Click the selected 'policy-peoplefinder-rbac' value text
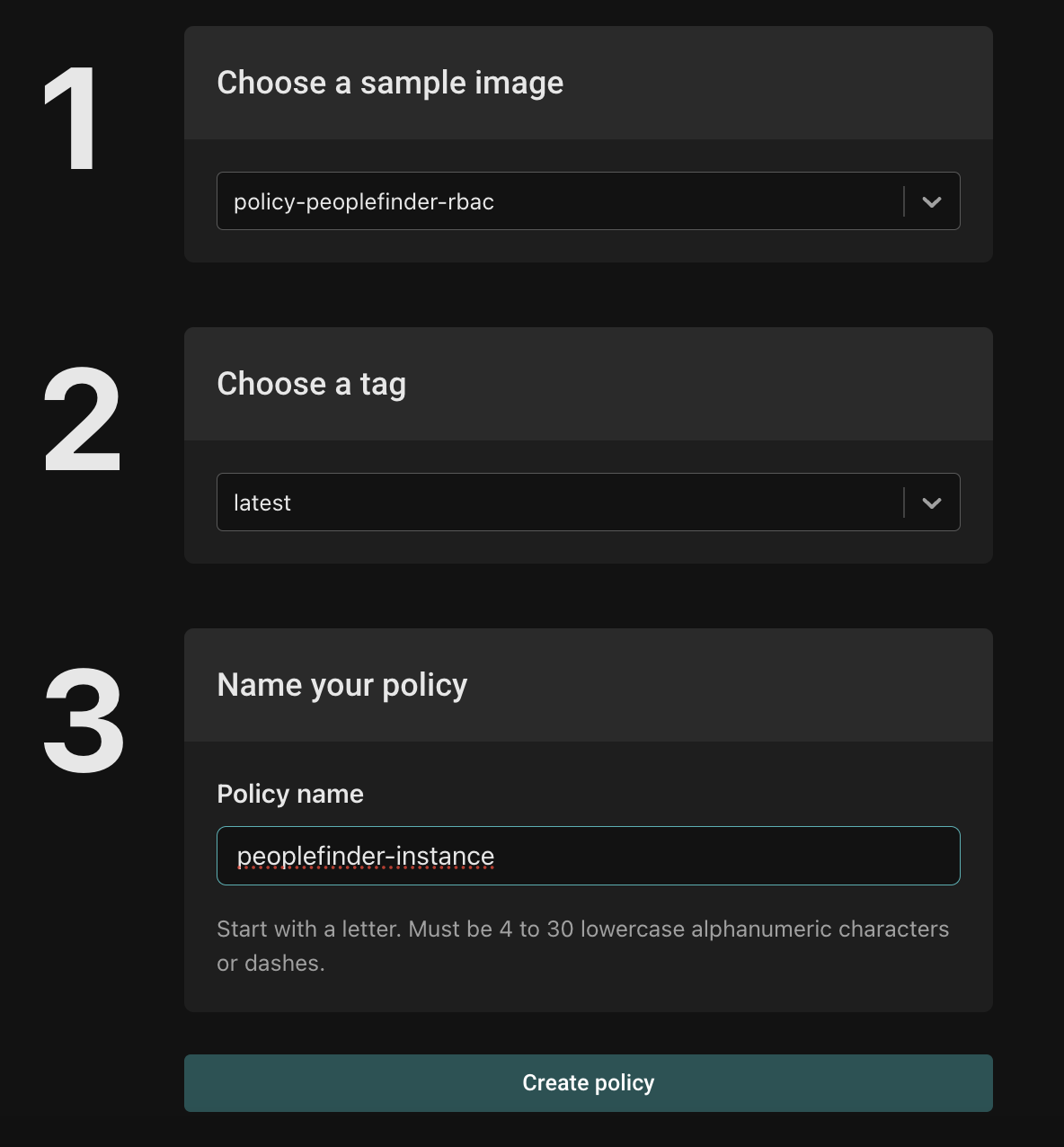The image size is (1064, 1147). pos(364,201)
